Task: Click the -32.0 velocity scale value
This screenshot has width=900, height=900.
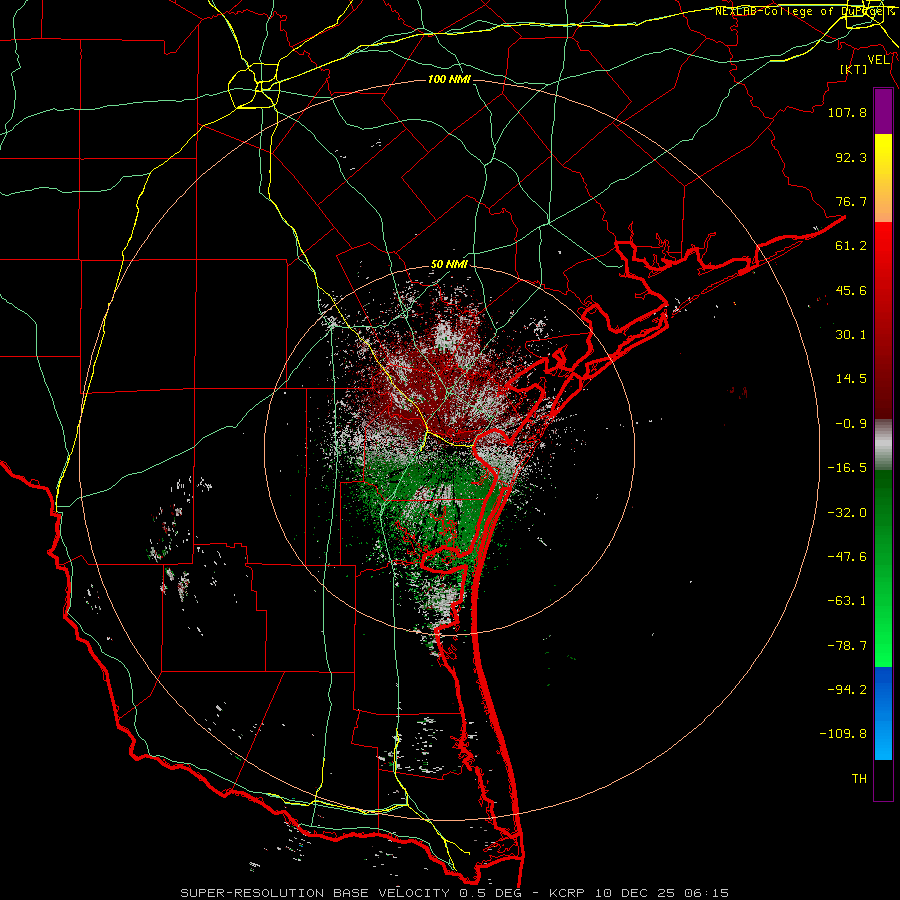Action: 847,513
